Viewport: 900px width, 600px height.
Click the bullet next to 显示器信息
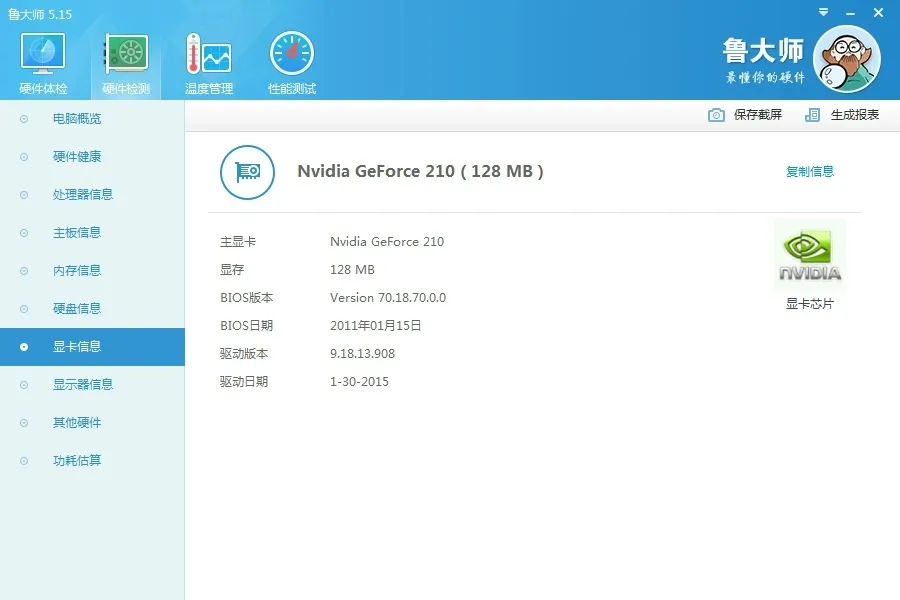(24, 385)
